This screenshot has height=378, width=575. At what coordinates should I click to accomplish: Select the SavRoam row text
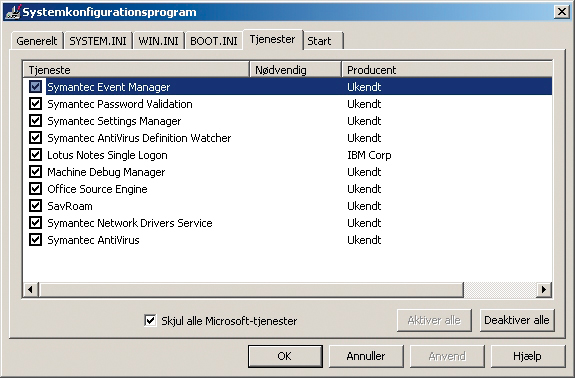click(70, 206)
